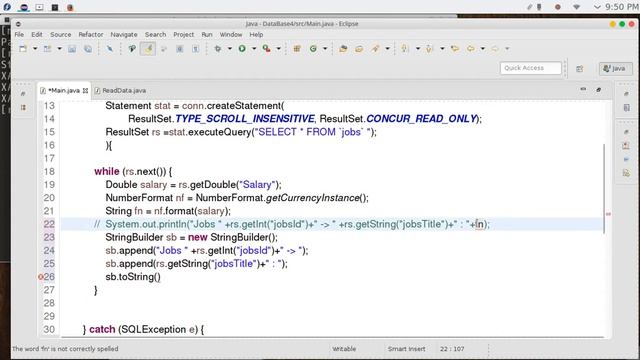The height and width of the screenshot is (360, 640).
Task: Expand the Debug configurations dropdown arrow
Action: [230, 49]
